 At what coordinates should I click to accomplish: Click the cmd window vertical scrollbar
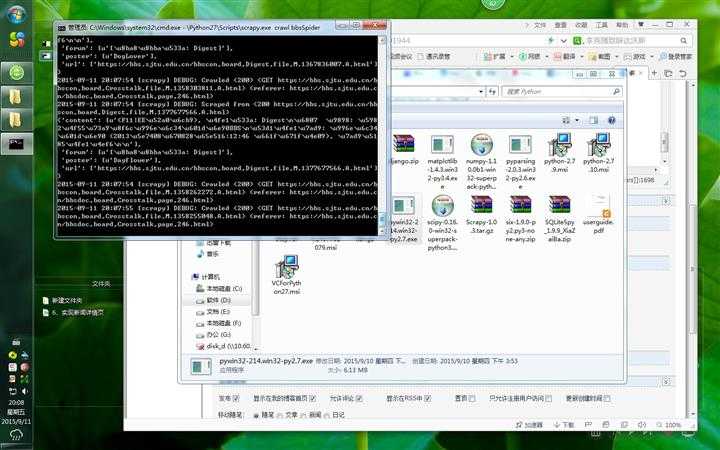coord(382,135)
